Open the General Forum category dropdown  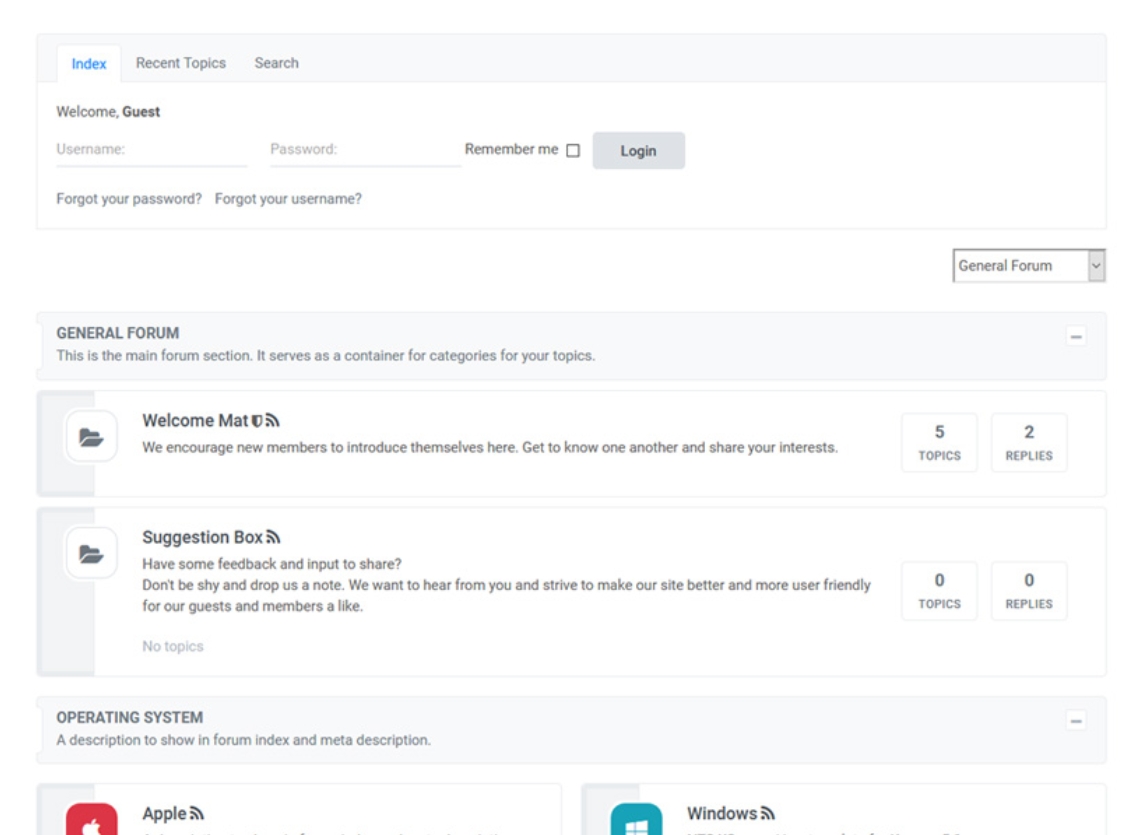[x=1029, y=265]
